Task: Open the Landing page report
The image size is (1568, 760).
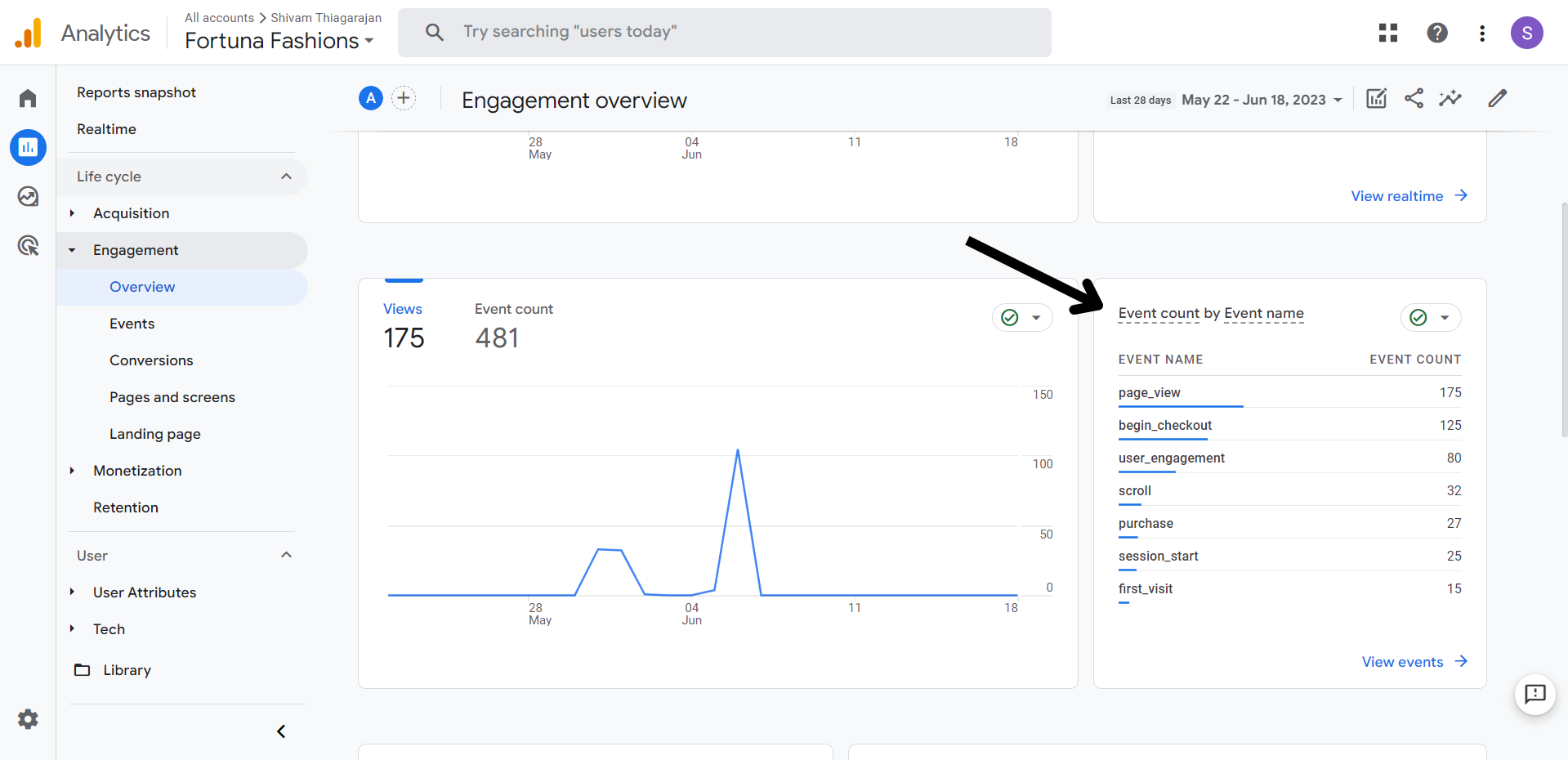Action: 155,434
